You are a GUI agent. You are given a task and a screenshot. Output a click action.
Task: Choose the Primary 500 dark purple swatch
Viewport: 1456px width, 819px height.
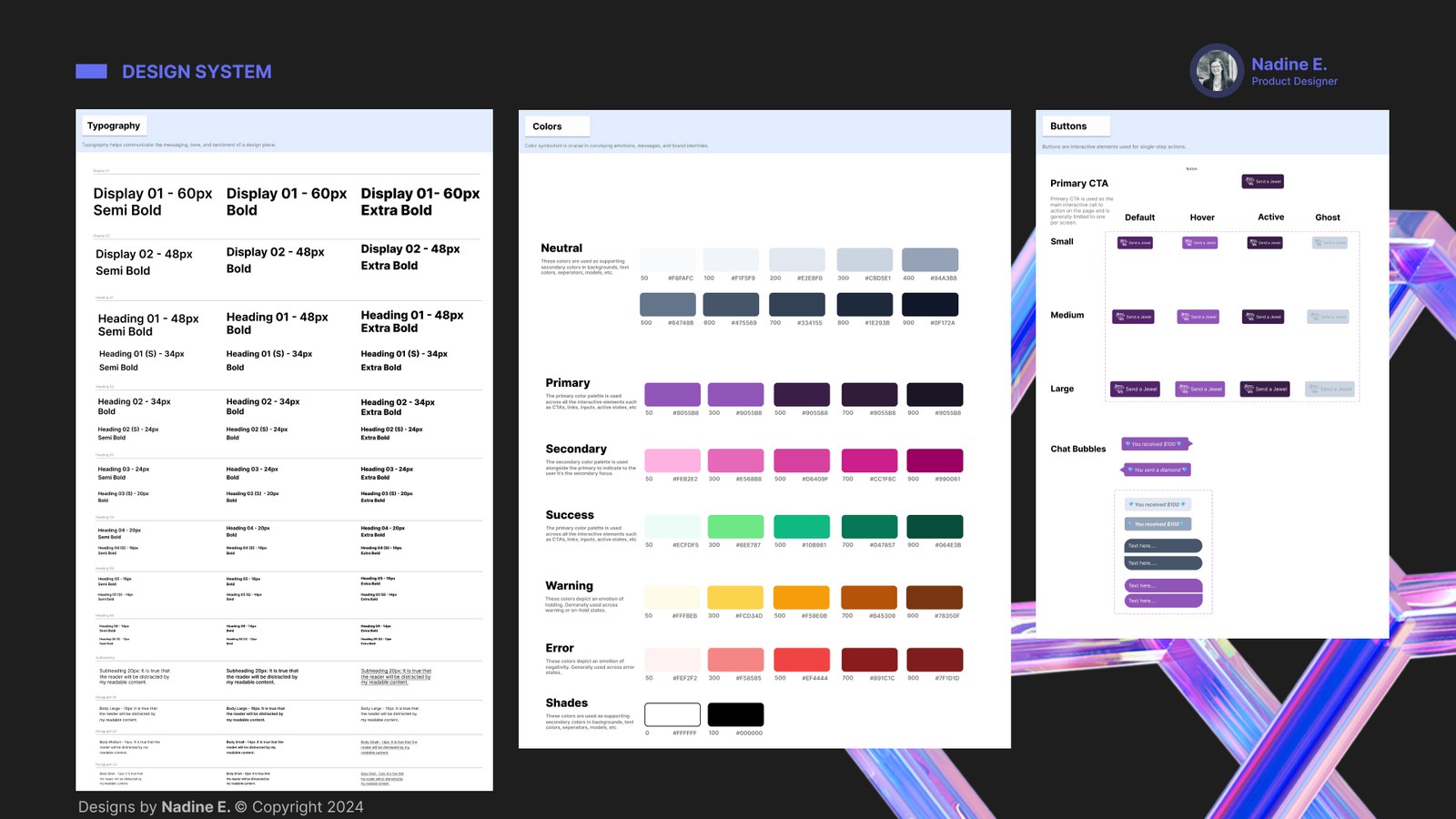pos(802,394)
